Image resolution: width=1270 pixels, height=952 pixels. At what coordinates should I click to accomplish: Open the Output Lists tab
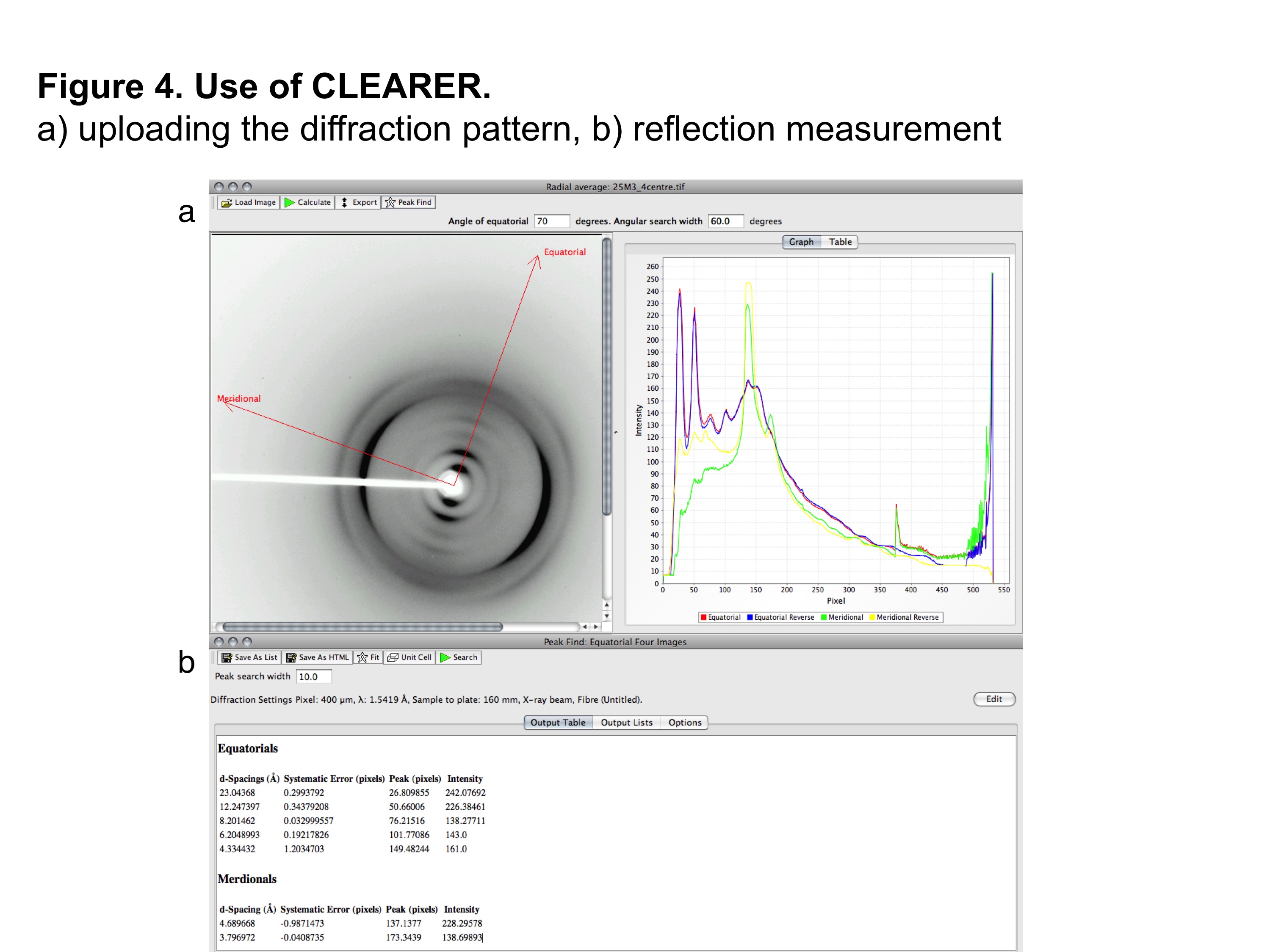point(626,723)
